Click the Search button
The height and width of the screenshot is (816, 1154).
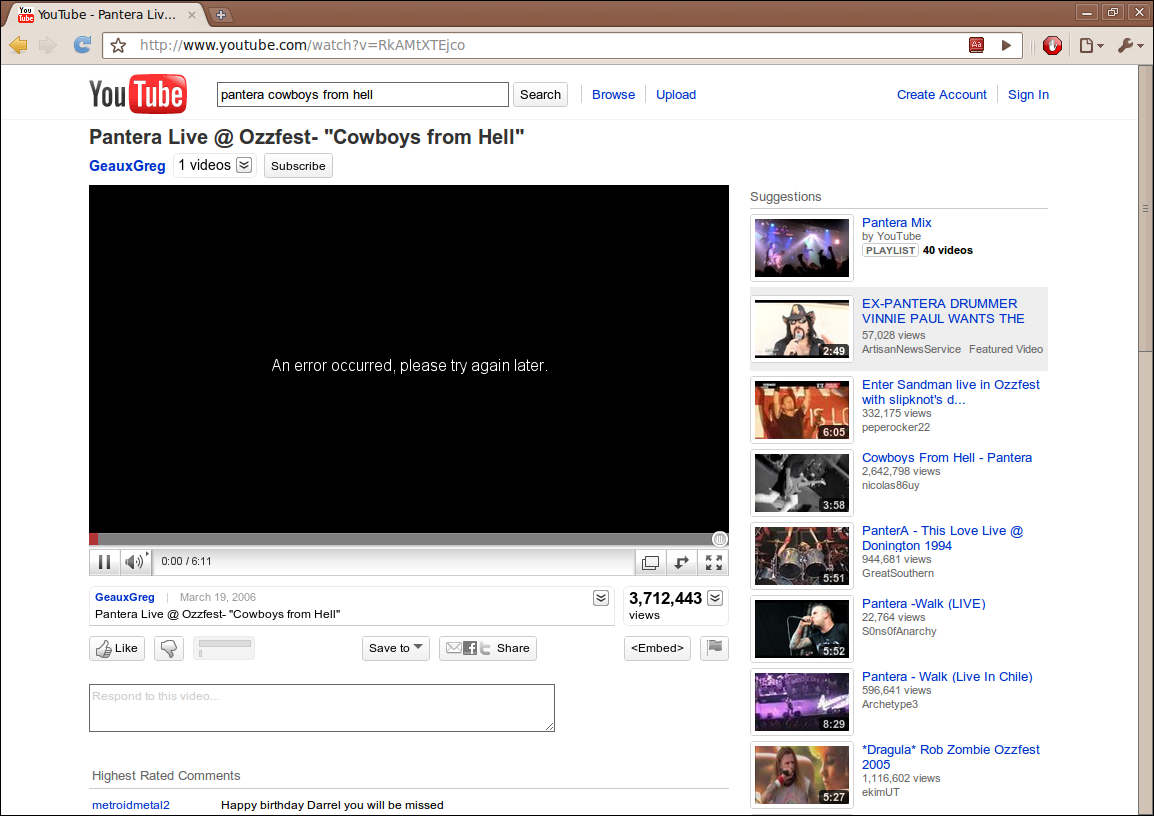click(540, 94)
